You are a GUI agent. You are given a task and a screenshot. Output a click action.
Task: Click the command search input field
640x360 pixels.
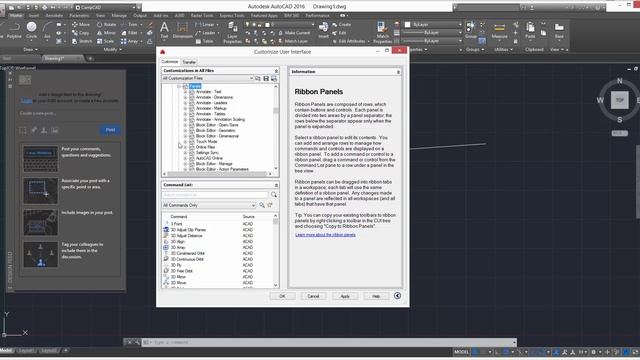(x=216, y=195)
